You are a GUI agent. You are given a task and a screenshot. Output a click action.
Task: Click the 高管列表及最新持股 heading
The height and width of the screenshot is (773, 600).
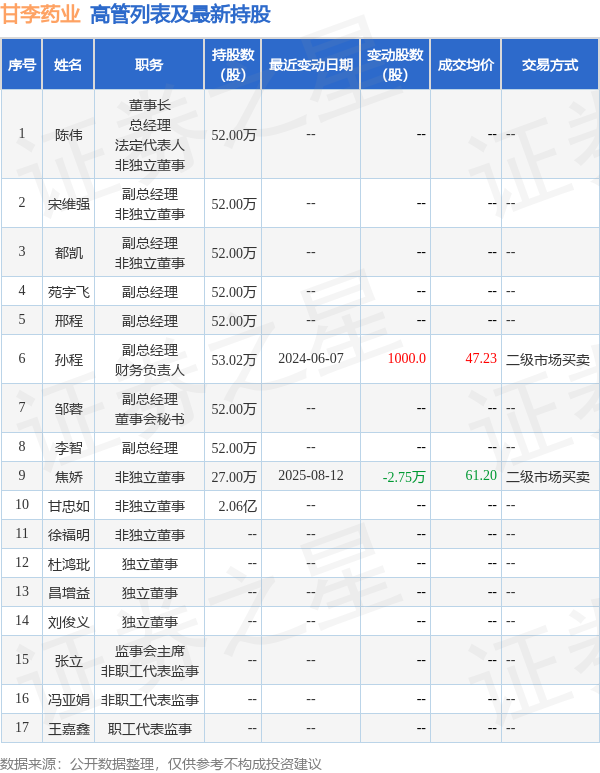click(x=180, y=14)
